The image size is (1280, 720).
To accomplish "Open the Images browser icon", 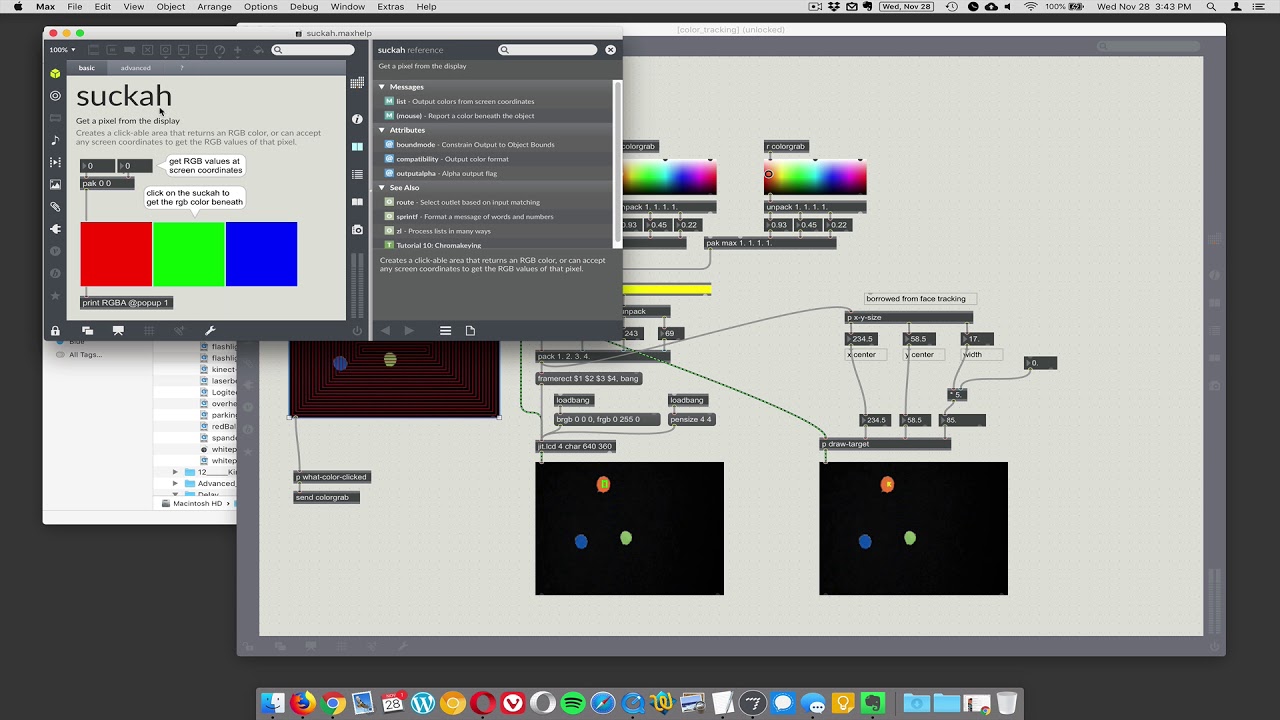I will (x=55, y=184).
